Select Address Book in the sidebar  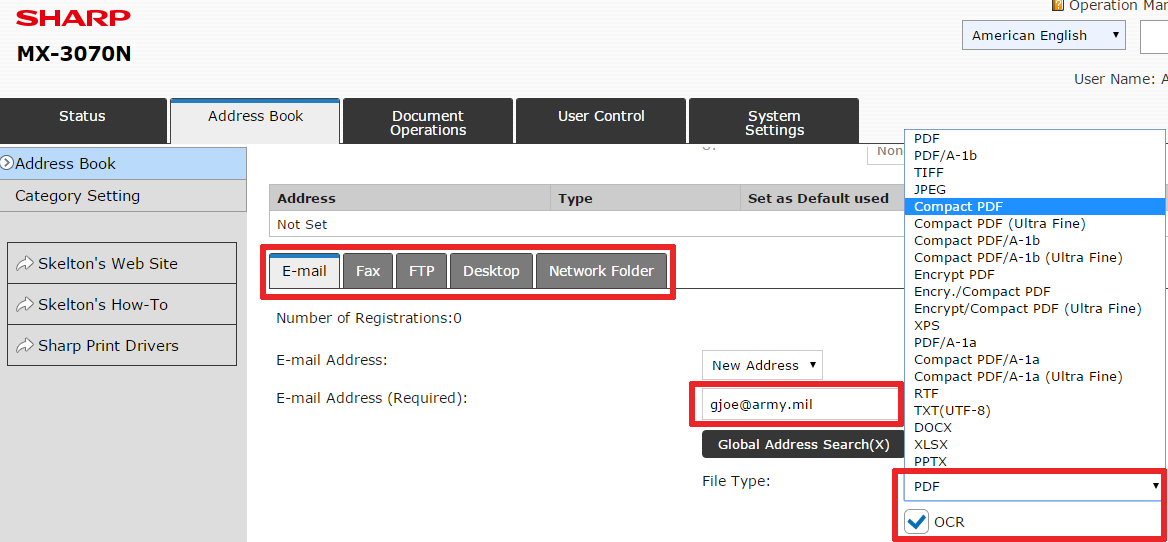123,163
